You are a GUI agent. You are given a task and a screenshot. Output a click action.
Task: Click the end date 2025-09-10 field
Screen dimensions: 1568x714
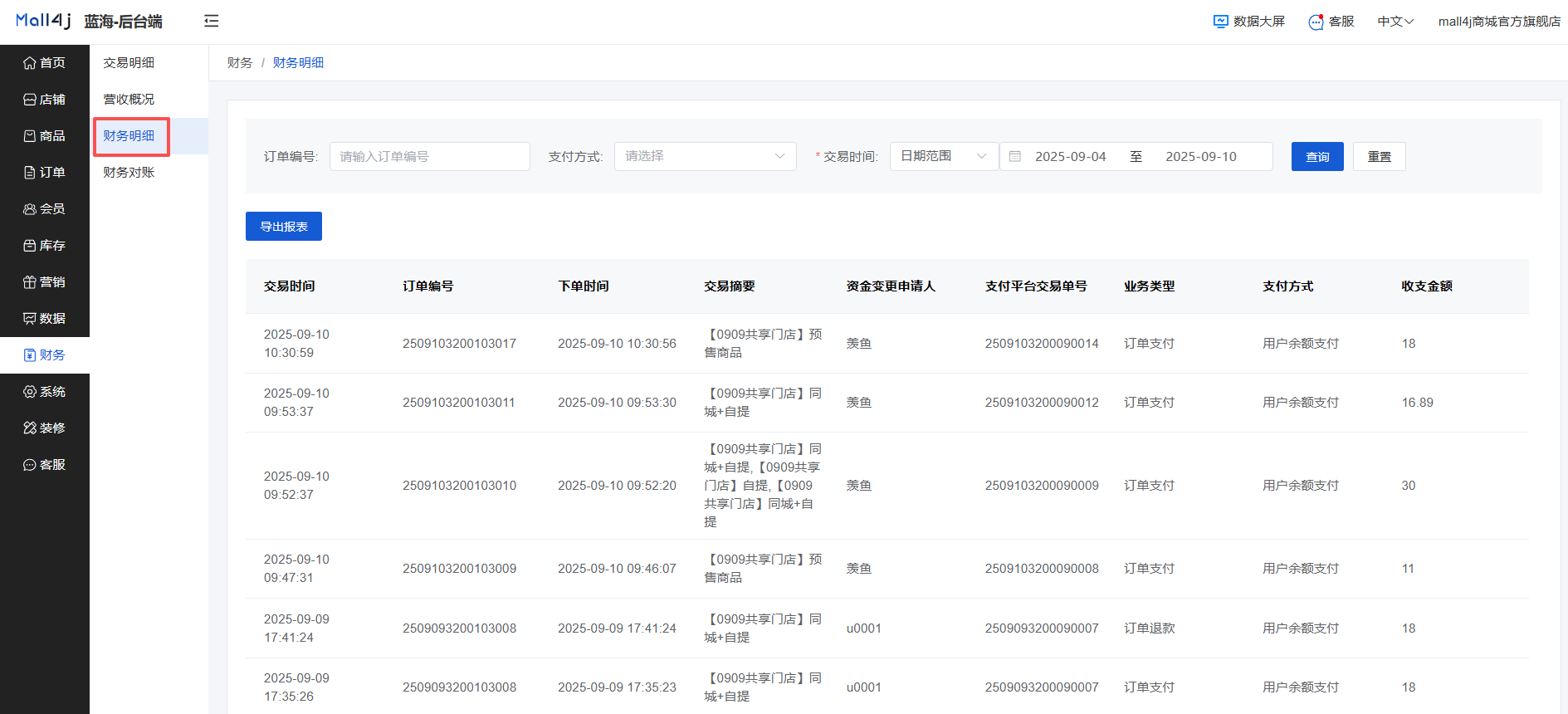tap(1201, 156)
